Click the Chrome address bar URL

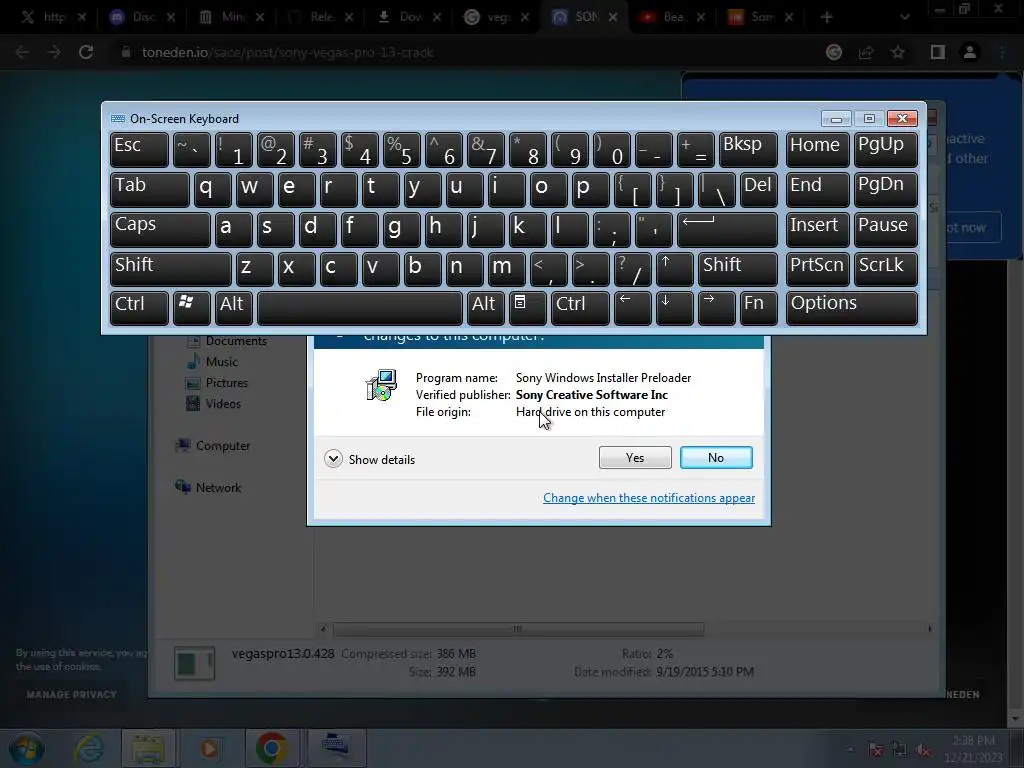[x=287, y=52]
